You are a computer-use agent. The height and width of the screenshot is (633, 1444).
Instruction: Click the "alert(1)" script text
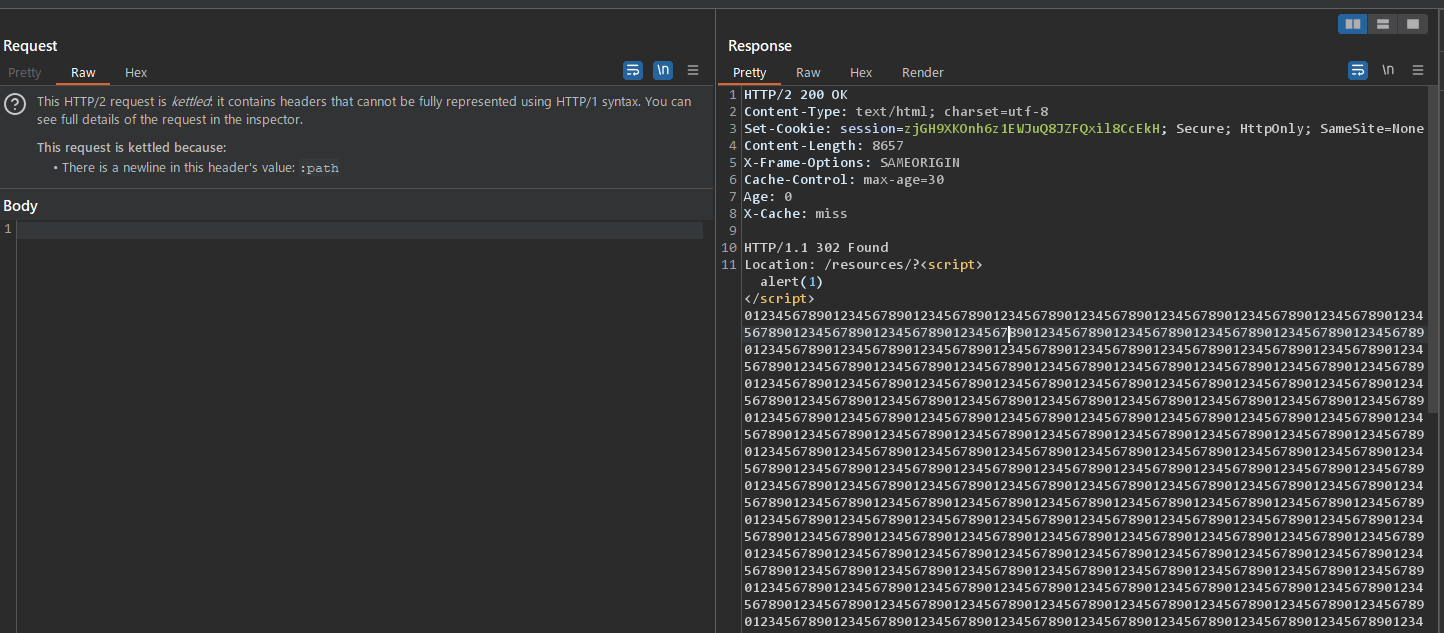click(x=791, y=282)
